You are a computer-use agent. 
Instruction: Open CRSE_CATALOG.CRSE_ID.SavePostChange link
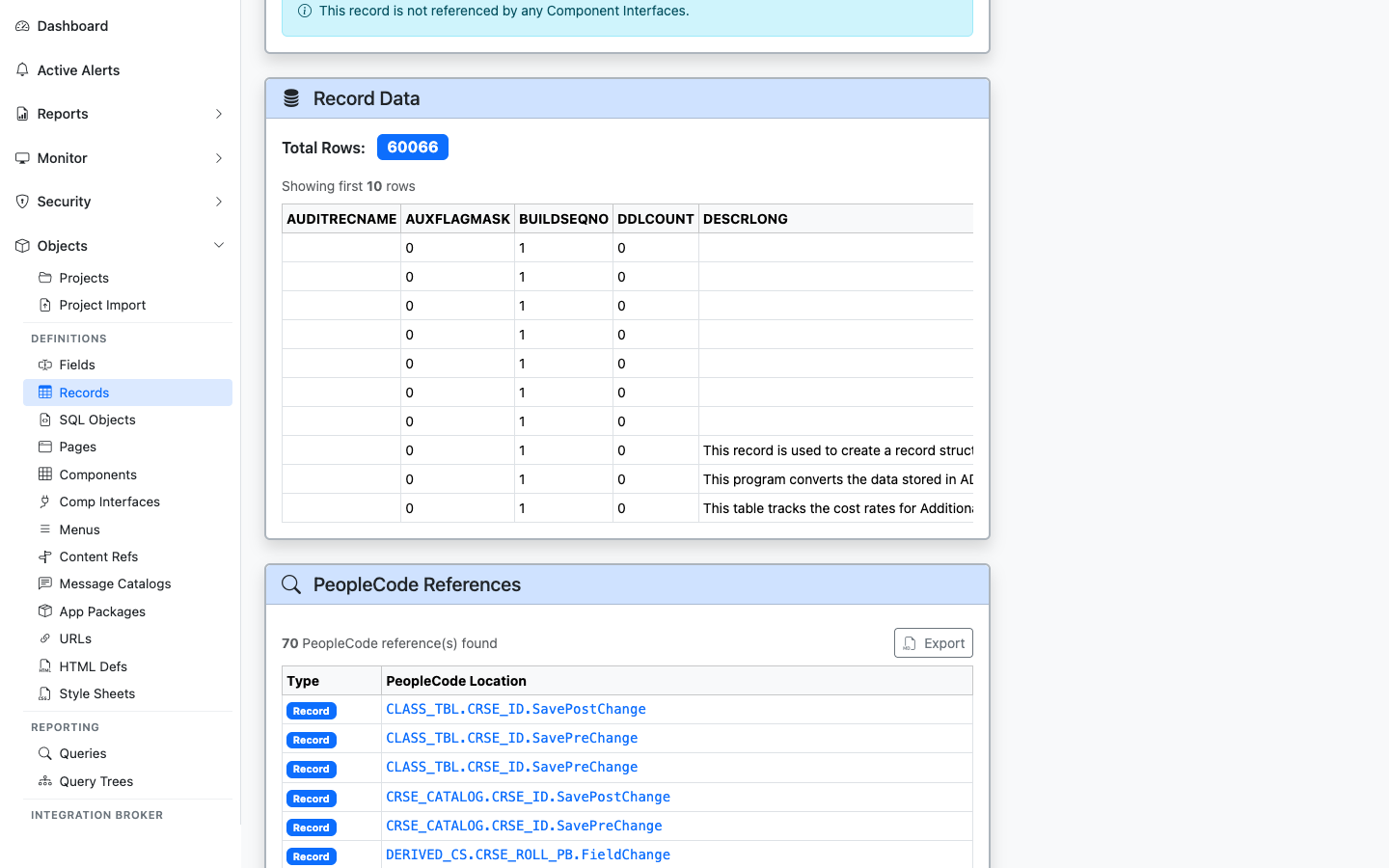coord(529,797)
